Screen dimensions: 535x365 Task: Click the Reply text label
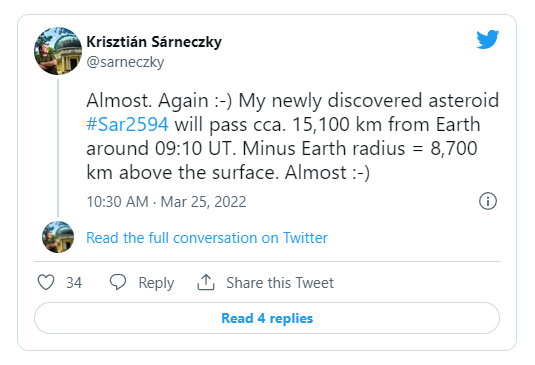point(156,283)
